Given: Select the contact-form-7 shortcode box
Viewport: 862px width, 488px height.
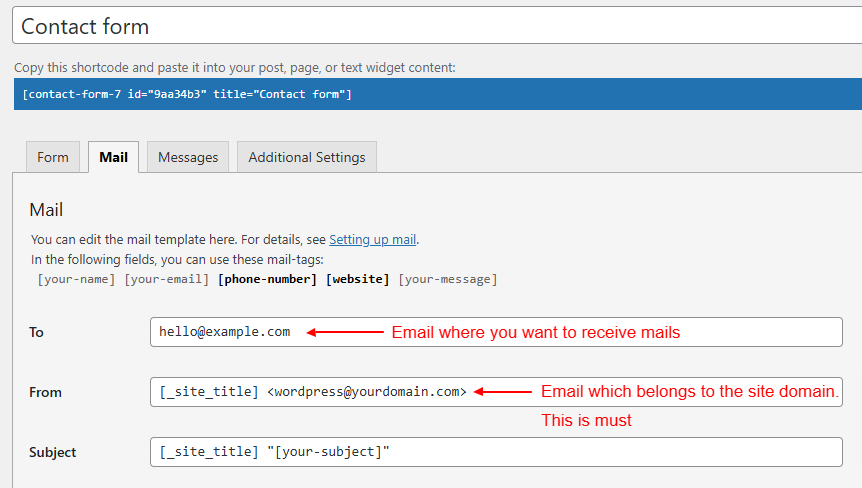Looking at the screenshot, I should tap(430, 94).
